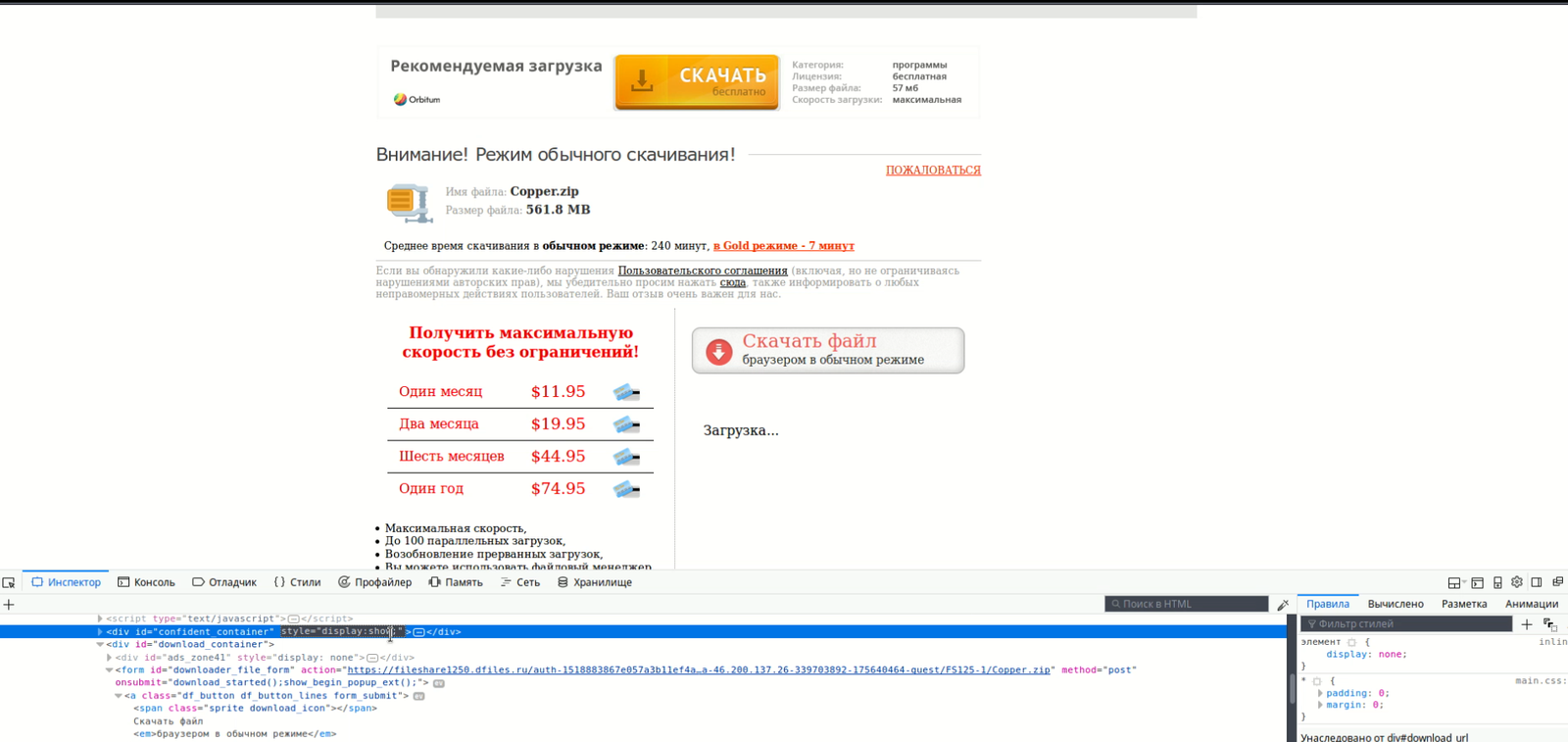Image resolution: width=1568 pixels, height=742 pixels.
Task: Click the 'main.css' source link
Action: [1541, 681]
